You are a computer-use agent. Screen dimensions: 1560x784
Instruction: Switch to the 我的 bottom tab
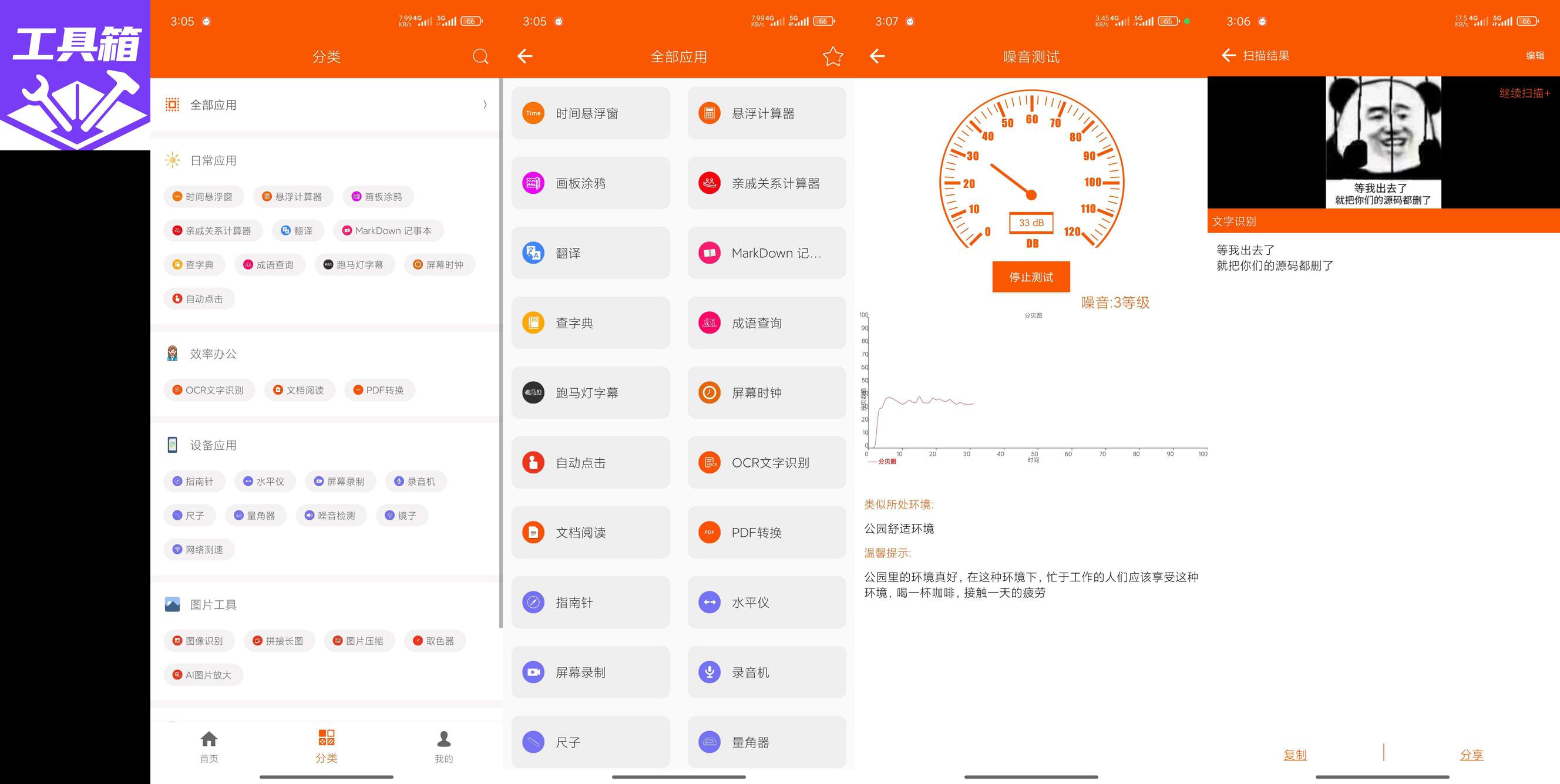[x=443, y=746]
